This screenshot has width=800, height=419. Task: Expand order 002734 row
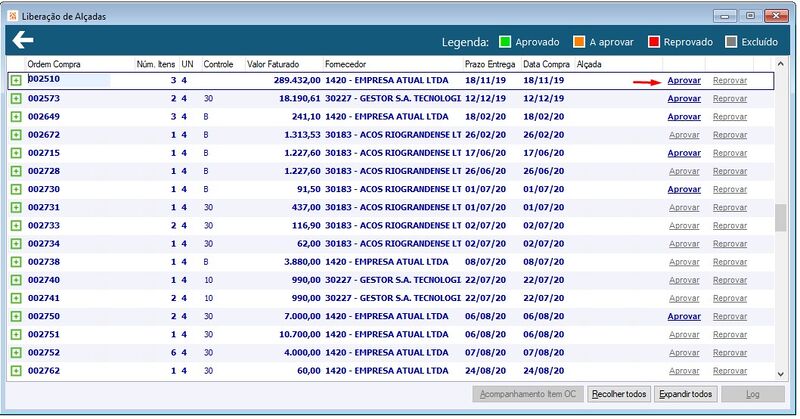point(16,244)
